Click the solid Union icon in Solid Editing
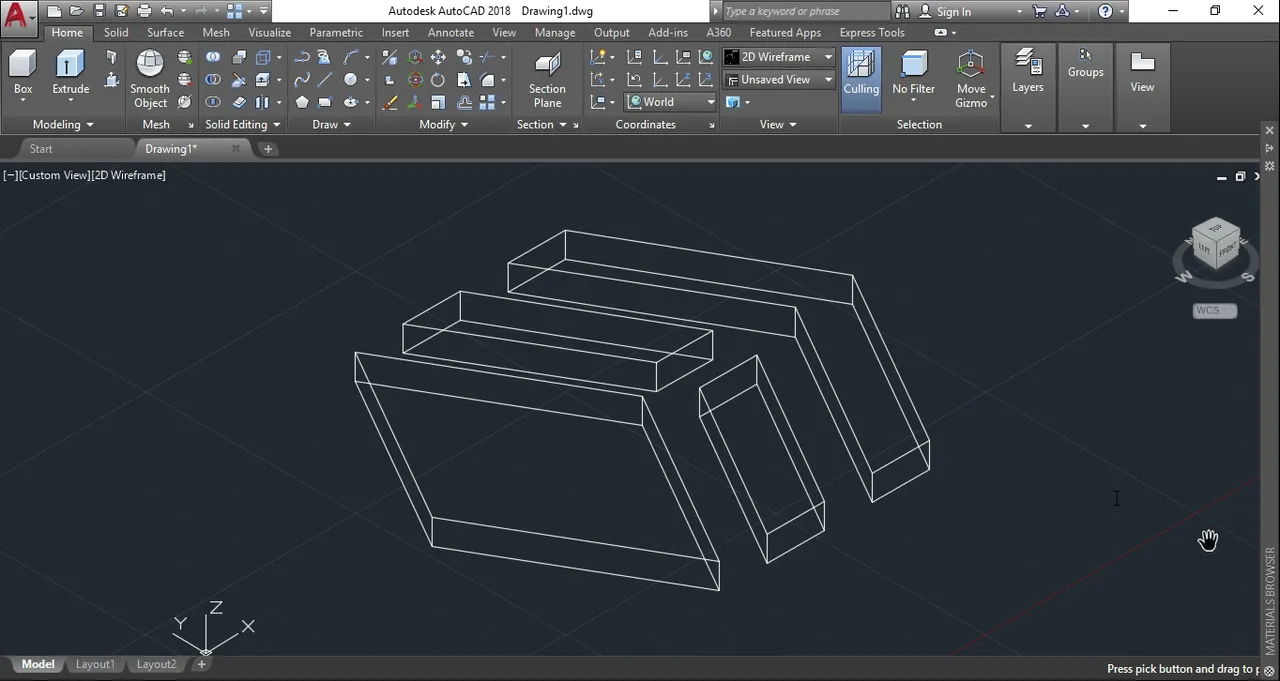The image size is (1280, 681). tap(213, 57)
